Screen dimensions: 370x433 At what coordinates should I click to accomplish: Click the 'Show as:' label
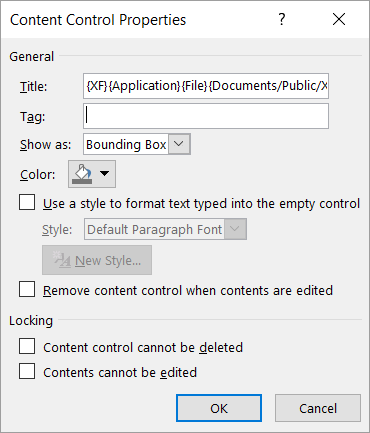click(x=45, y=145)
